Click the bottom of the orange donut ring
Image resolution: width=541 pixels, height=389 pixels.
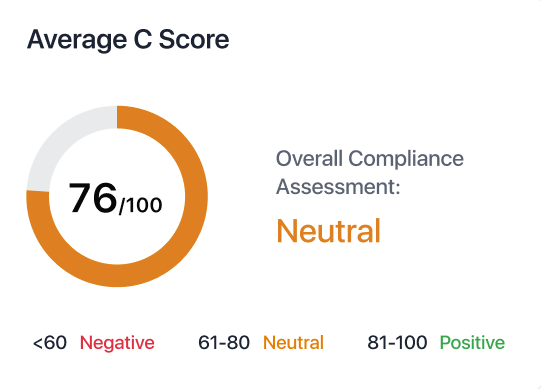click(117, 275)
